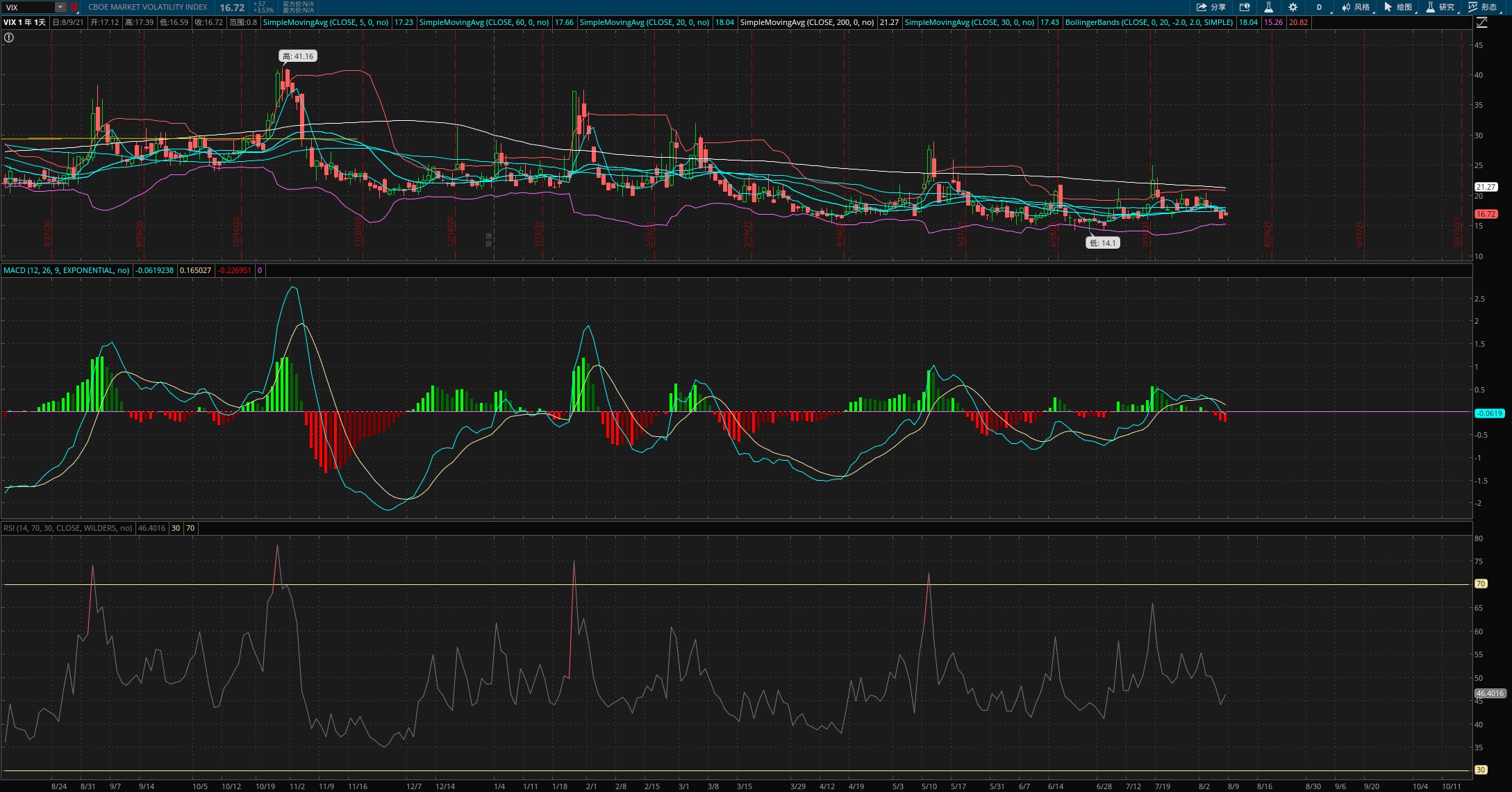This screenshot has height=792, width=1512.
Task: Open the 研究 studies dropdown
Action: click(1440, 7)
